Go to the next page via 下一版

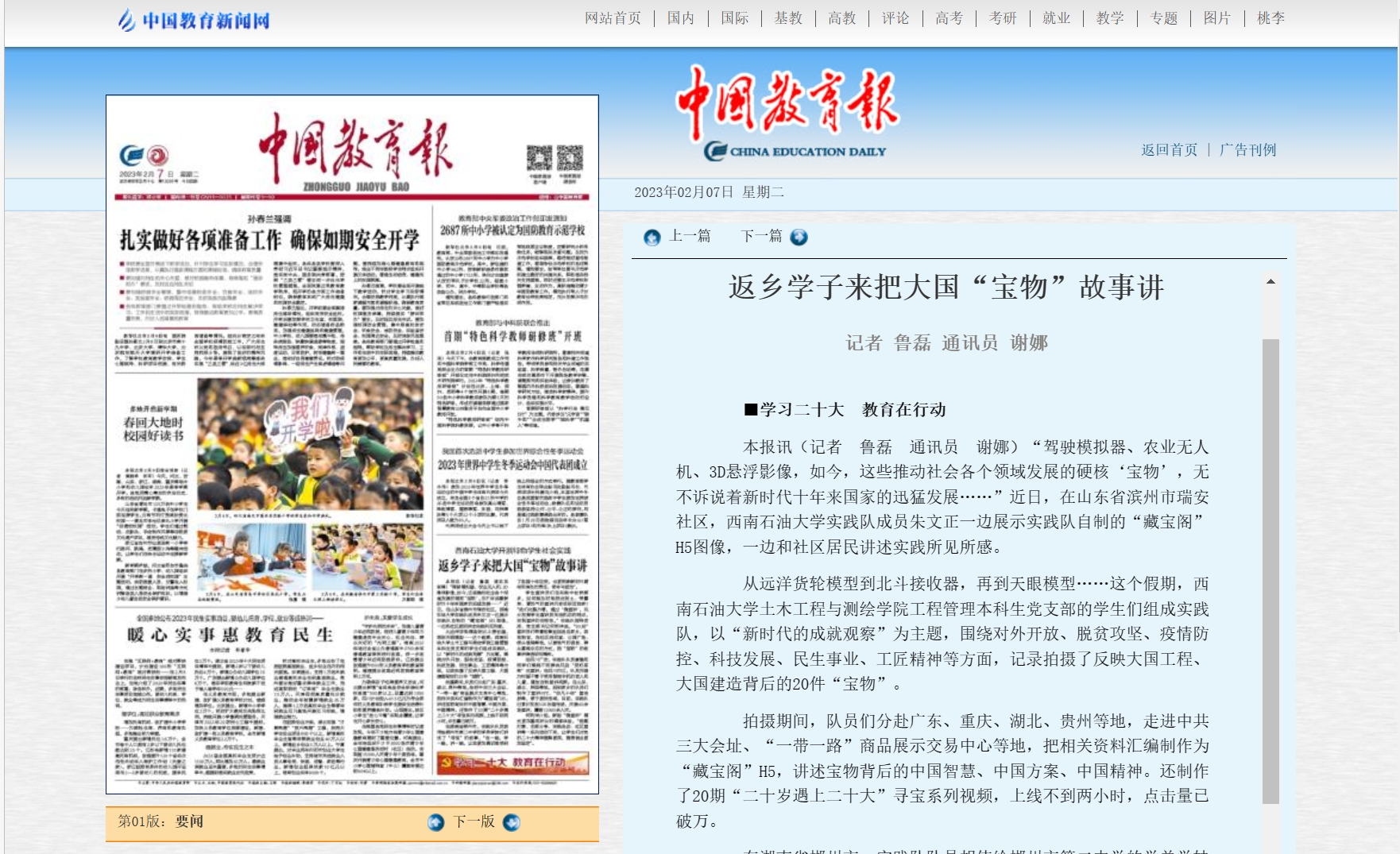pyautogui.click(x=474, y=821)
